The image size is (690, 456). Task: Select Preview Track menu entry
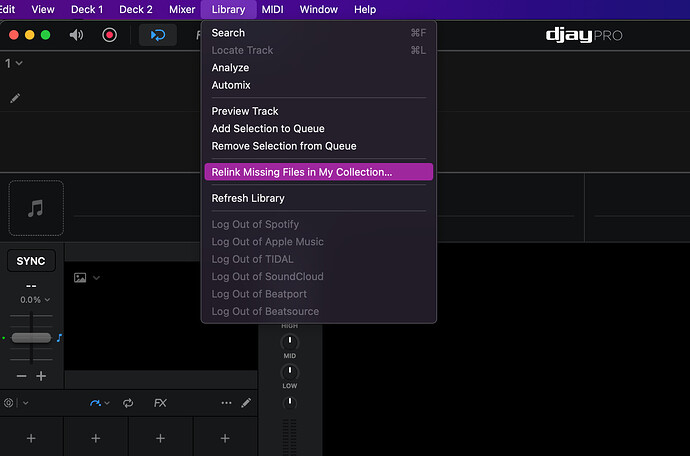(x=319, y=111)
